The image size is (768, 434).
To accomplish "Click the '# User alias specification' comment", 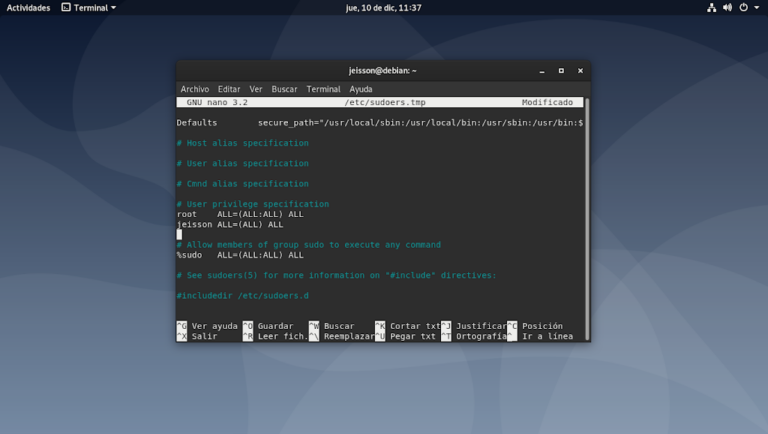I will (242, 163).
